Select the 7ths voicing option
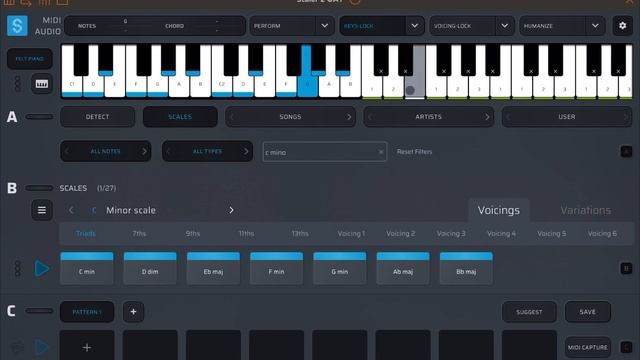This screenshot has width=640, height=360. click(139, 233)
